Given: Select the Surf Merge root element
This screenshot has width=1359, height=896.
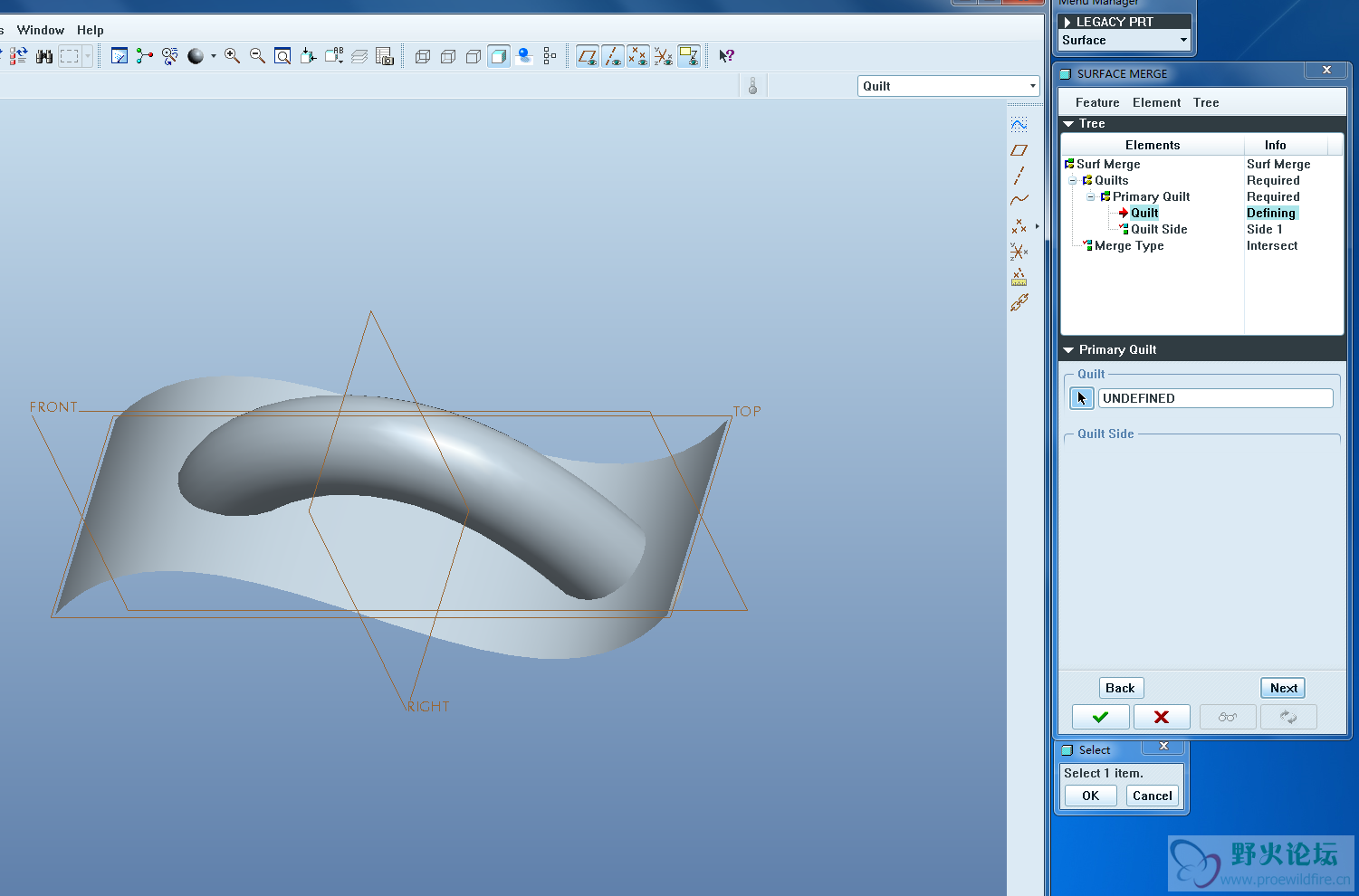Looking at the screenshot, I should [1108, 165].
